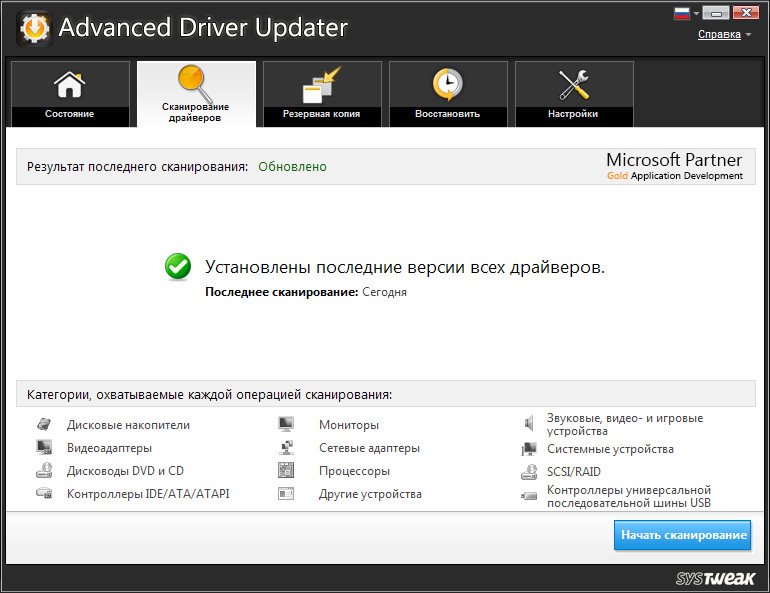The height and width of the screenshot is (593, 770).
Task: Minimize the Advanced Driver Updater window
Action: pyautogui.click(x=716, y=13)
